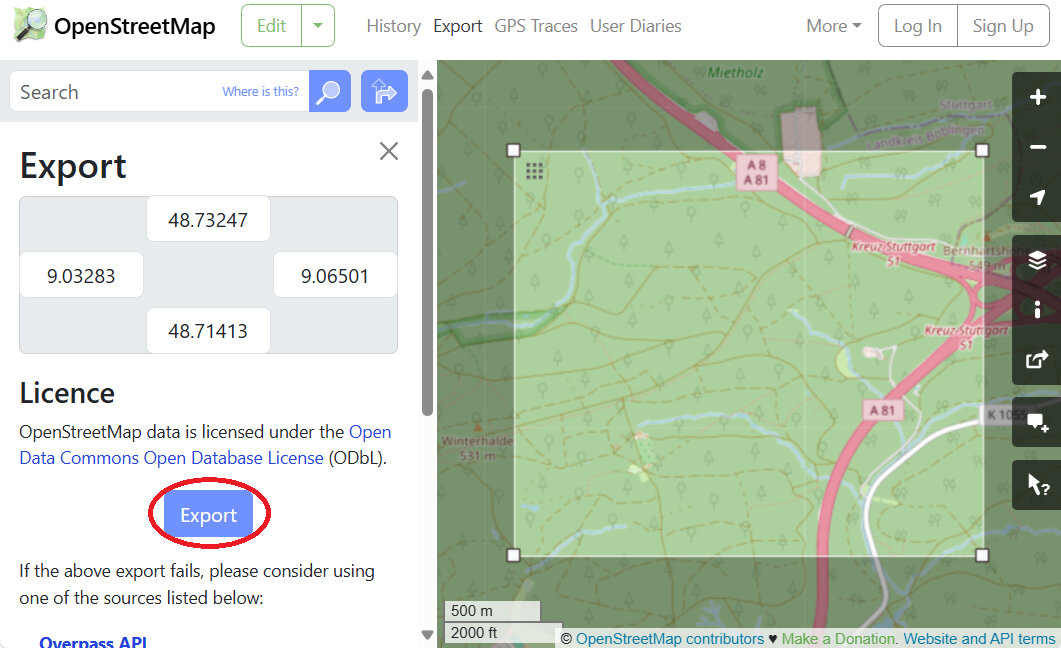Click the north latitude field 48.73247
The width and height of the screenshot is (1061, 648).
coord(208,220)
